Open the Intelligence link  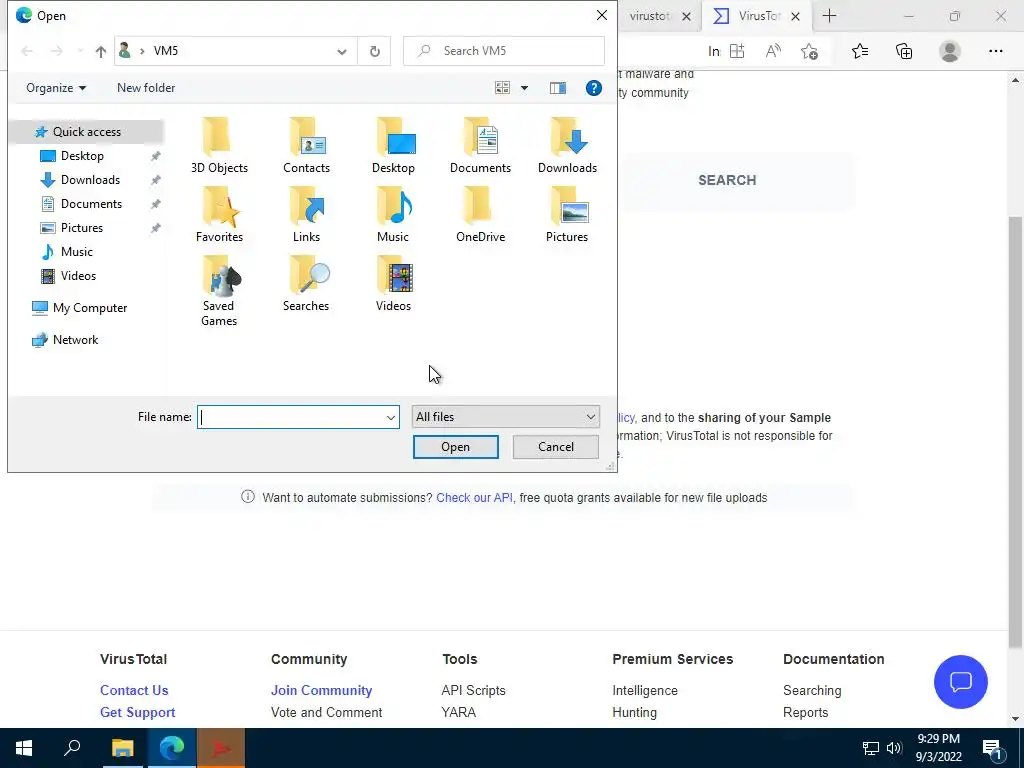[645, 690]
